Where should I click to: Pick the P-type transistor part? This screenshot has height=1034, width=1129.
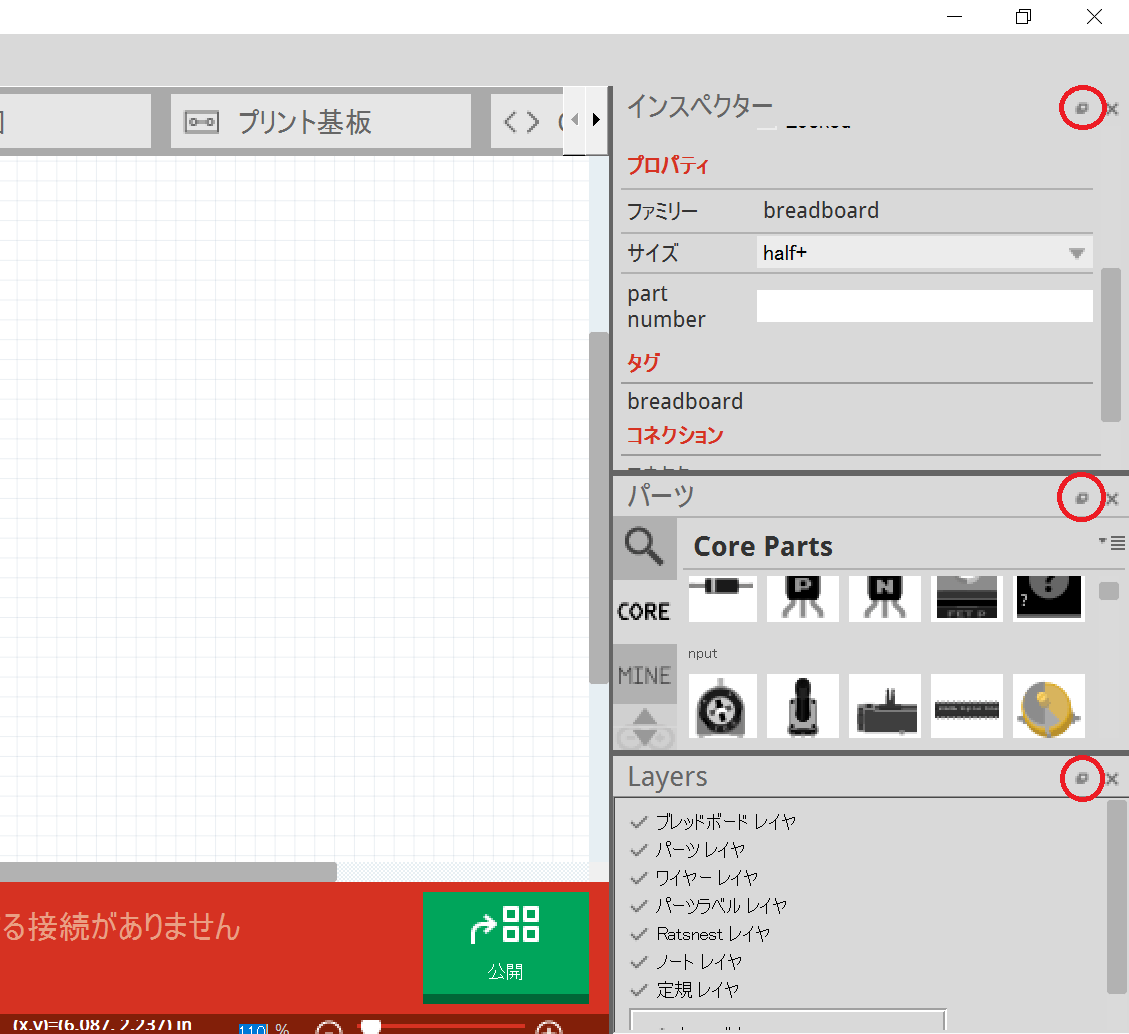coord(803,598)
